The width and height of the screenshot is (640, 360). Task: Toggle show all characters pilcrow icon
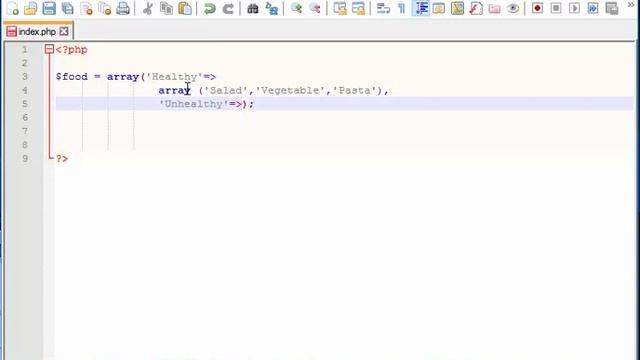coord(402,8)
